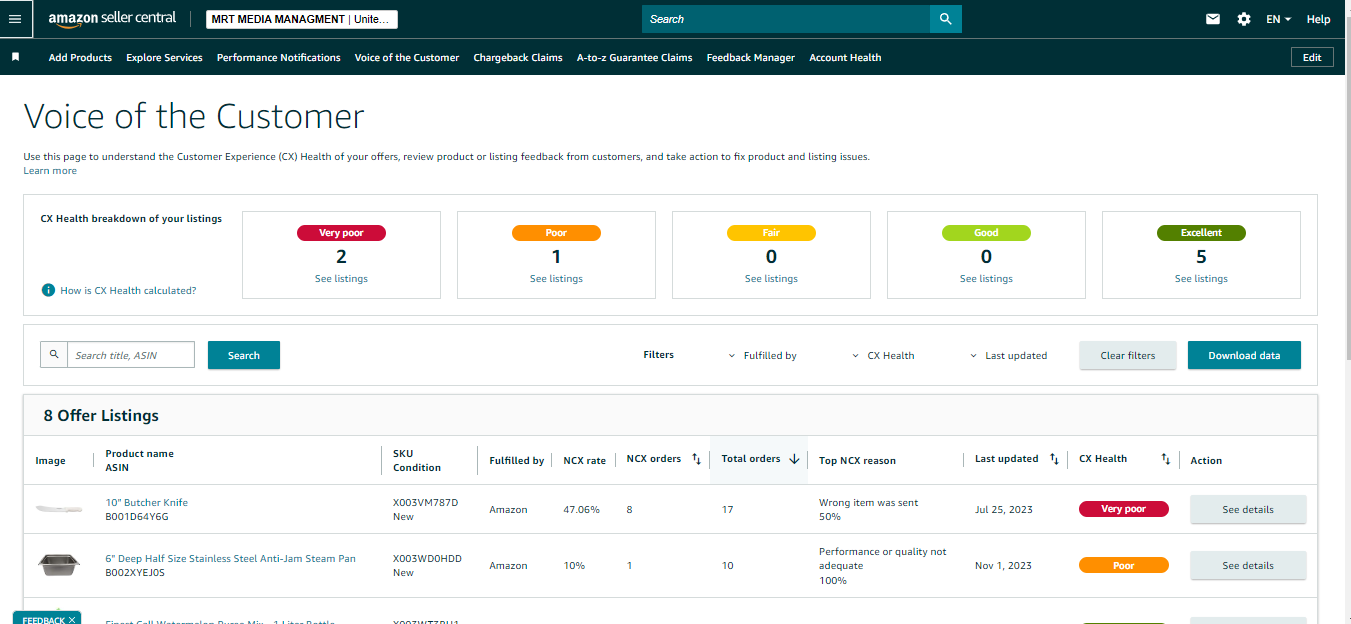Sort by NCX orders arrows
This screenshot has width=1351, height=624.
point(696,459)
